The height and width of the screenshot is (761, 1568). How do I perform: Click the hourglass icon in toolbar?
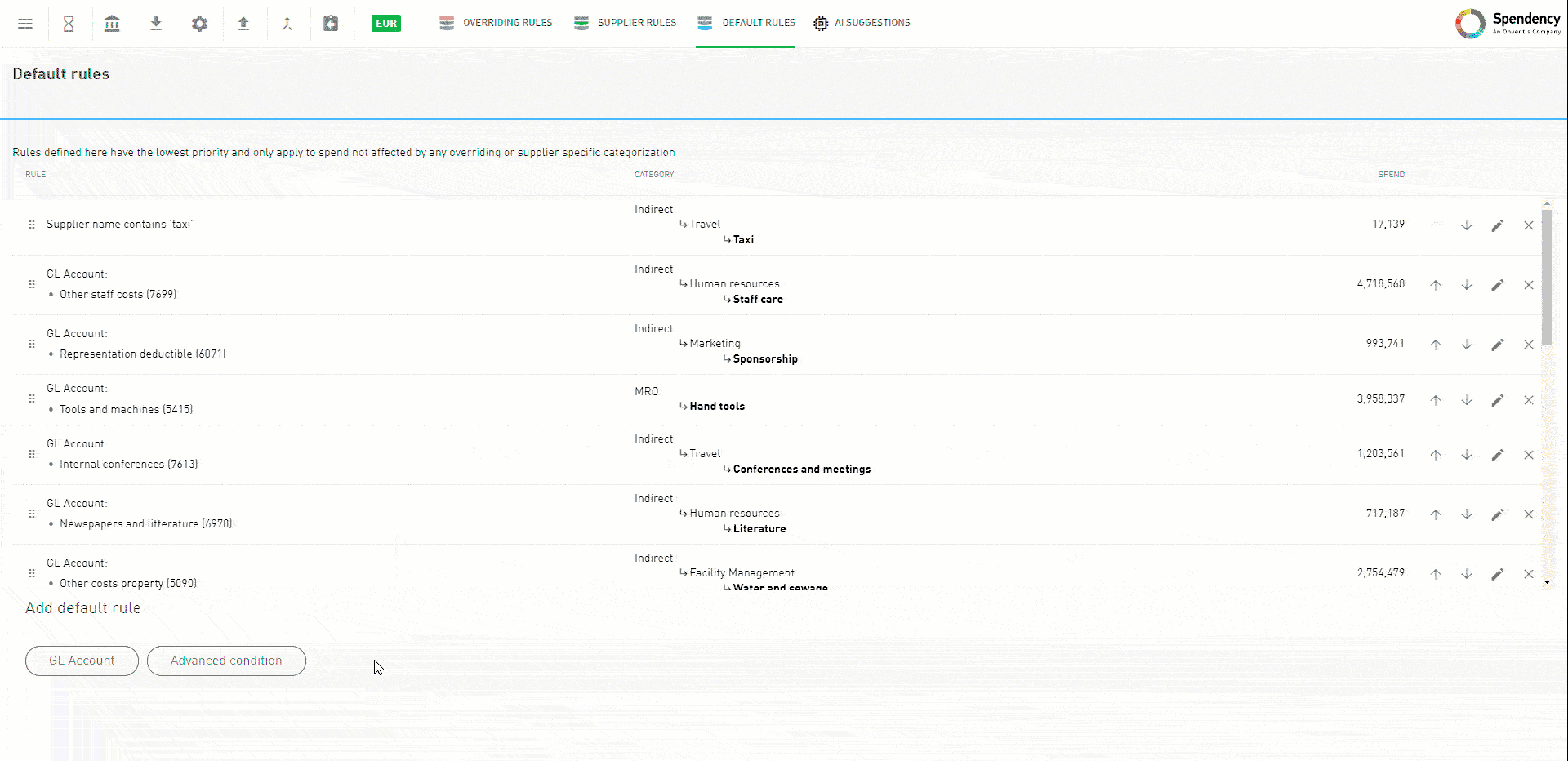[x=69, y=24]
